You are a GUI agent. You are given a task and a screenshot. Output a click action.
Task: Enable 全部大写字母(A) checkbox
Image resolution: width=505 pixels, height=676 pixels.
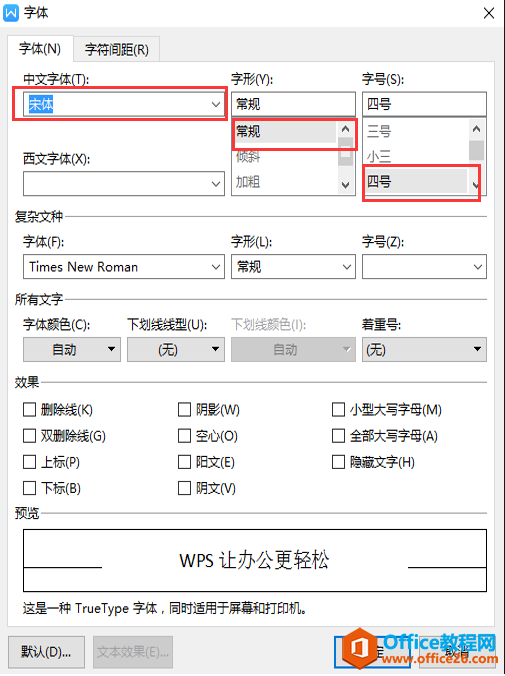(x=339, y=436)
